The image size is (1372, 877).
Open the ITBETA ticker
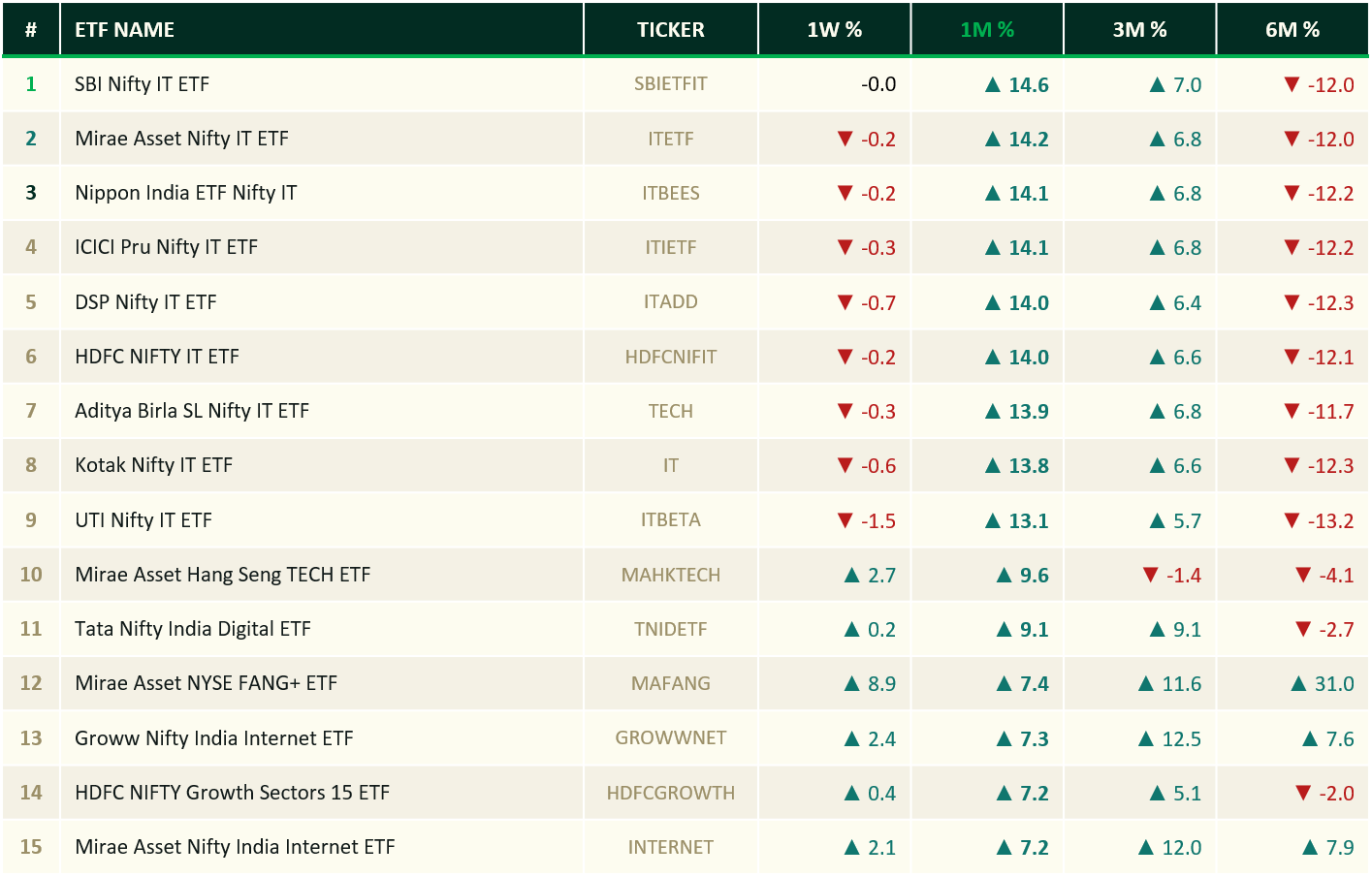point(671,520)
